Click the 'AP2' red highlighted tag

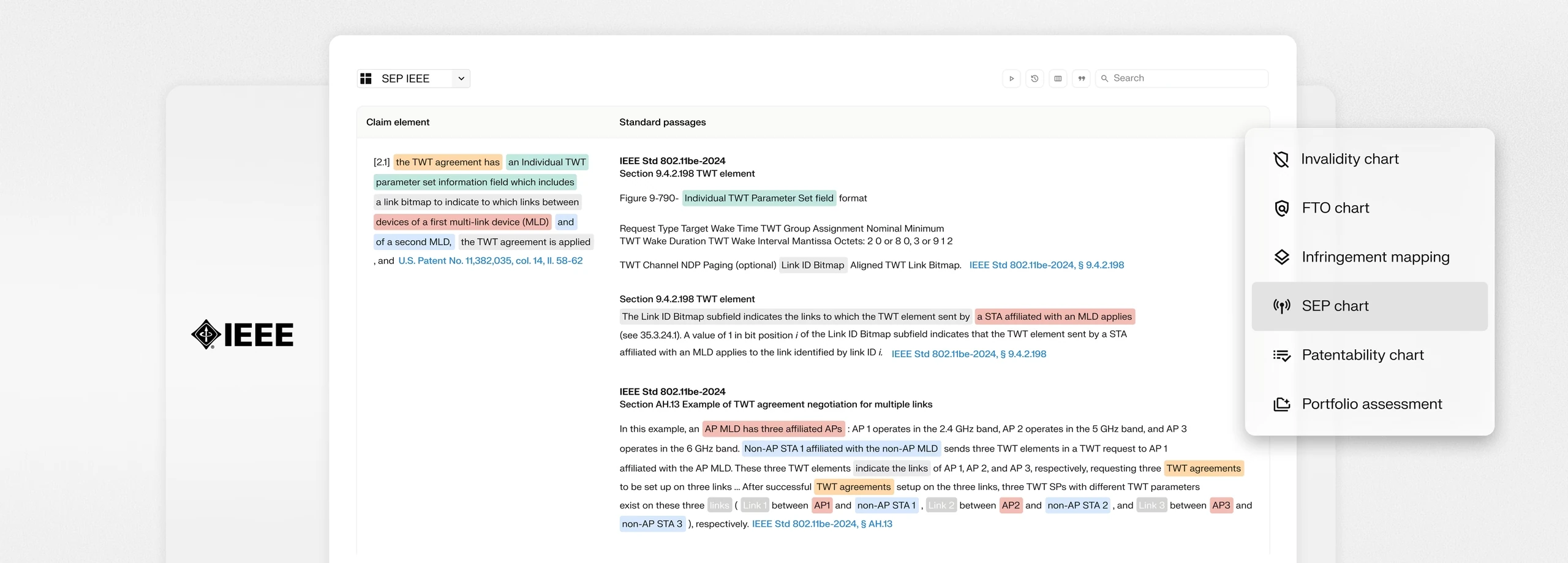pyautogui.click(x=1011, y=506)
